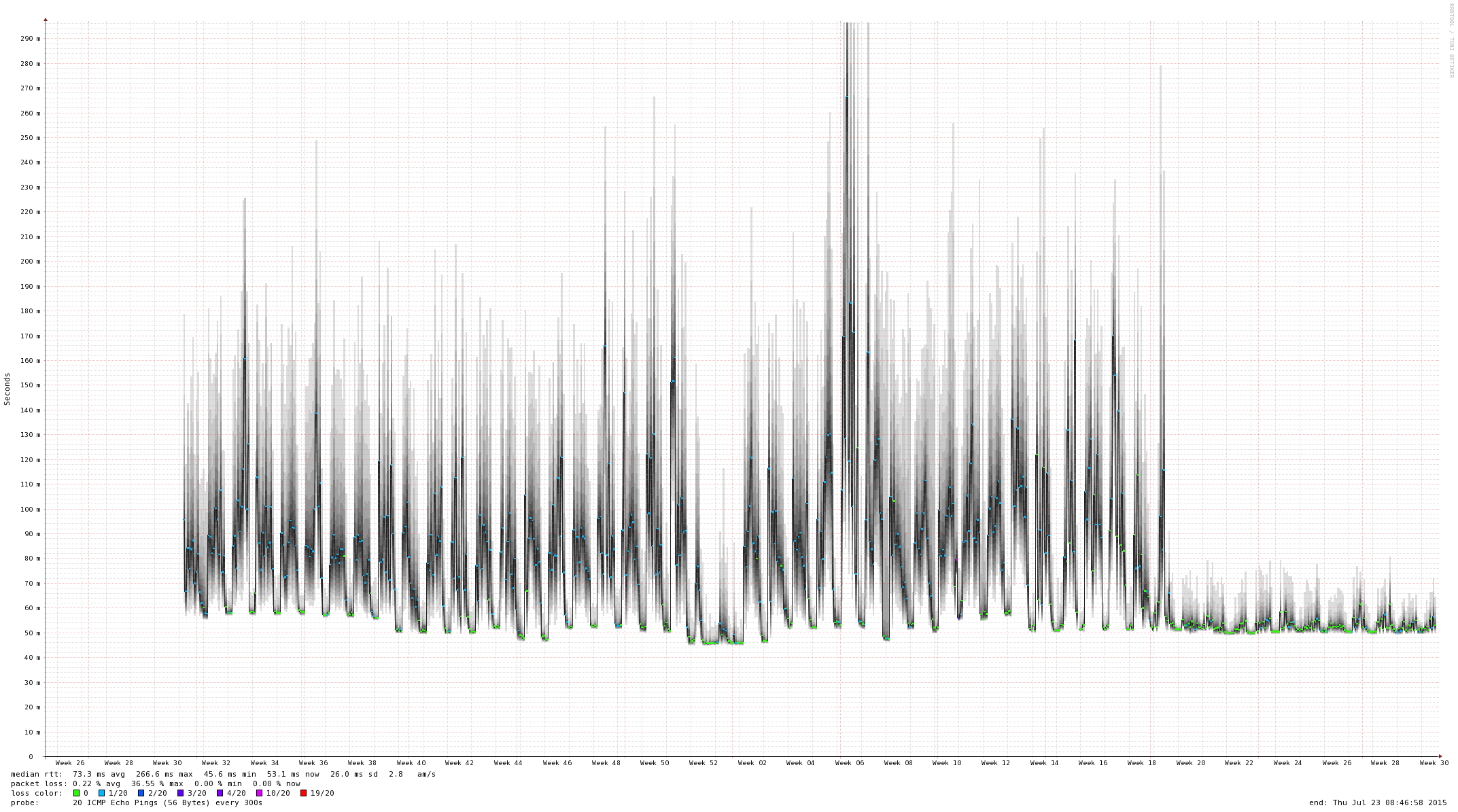Click the 'probe:' label
The width and height of the screenshot is (1458, 812).
25,802
